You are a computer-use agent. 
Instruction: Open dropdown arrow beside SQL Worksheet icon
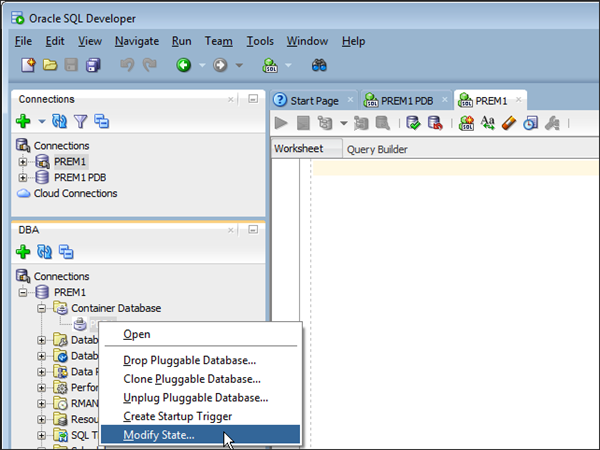tap(288, 65)
